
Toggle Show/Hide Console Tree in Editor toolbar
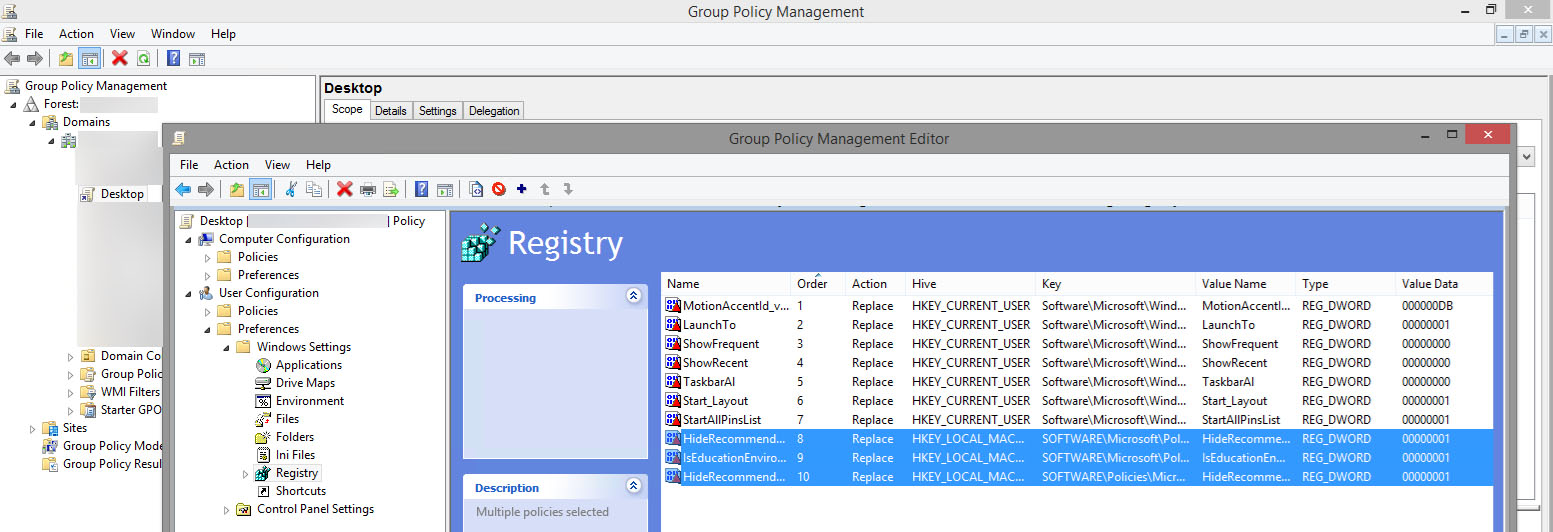[260, 189]
